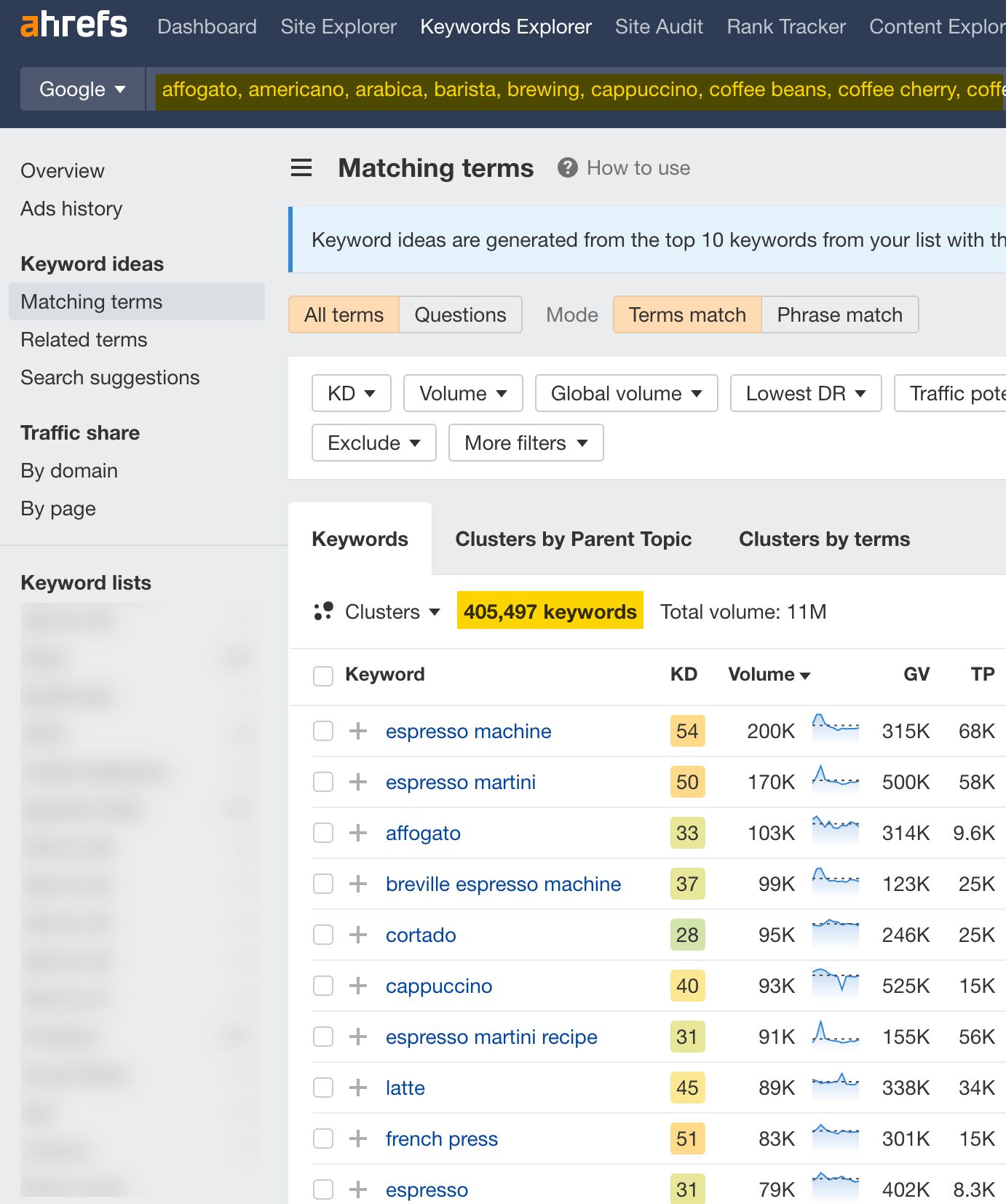Select the Questions filter button
Viewport: 1006px width, 1204px height.
coord(461,314)
